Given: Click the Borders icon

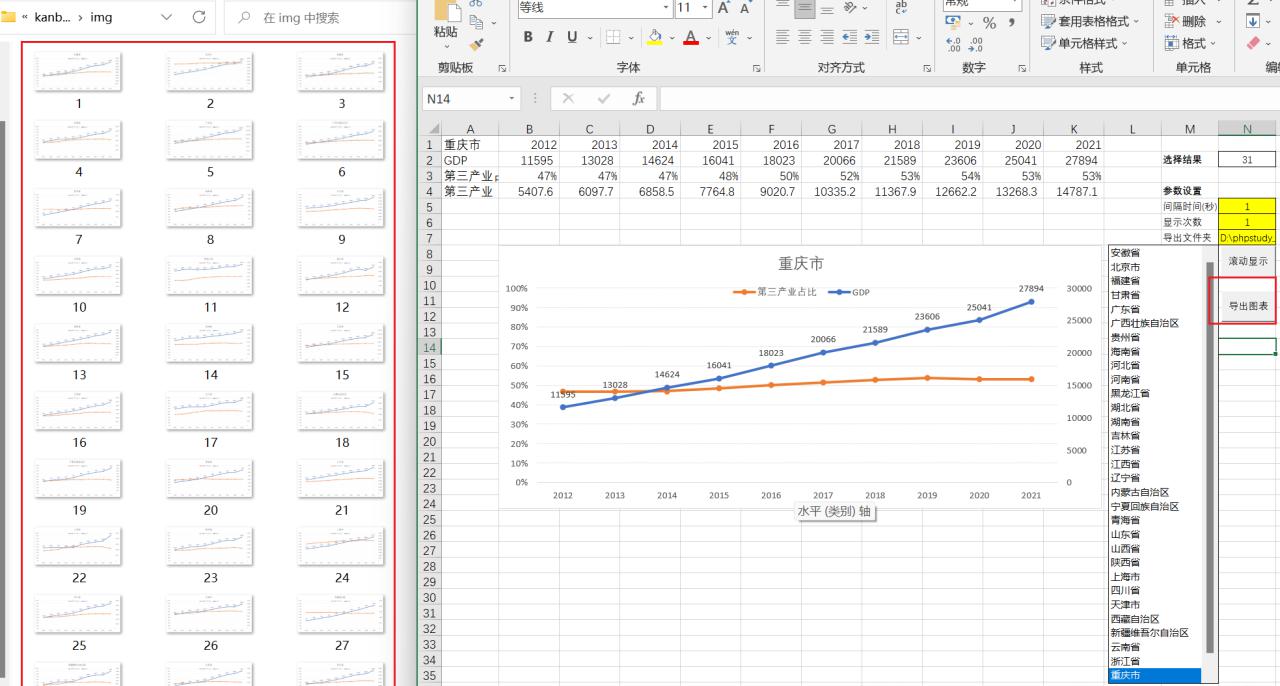Looking at the screenshot, I should 612,37.
